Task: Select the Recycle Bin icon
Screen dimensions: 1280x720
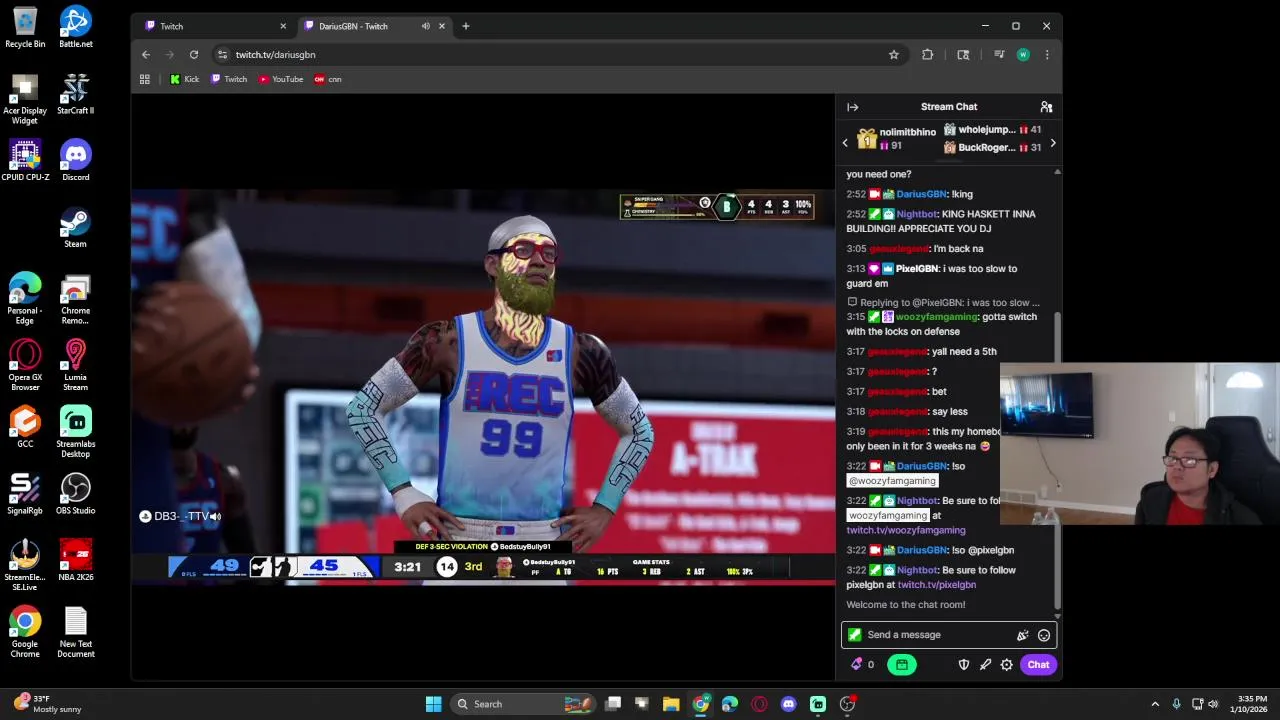Action: 25,27
